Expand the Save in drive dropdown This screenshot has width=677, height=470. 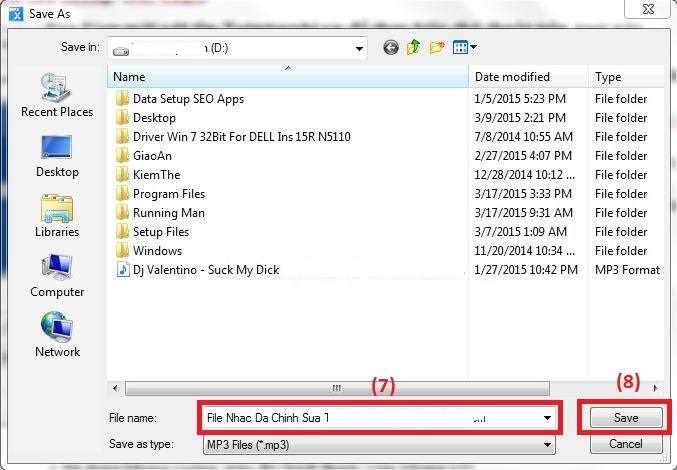tap(359, 47)
